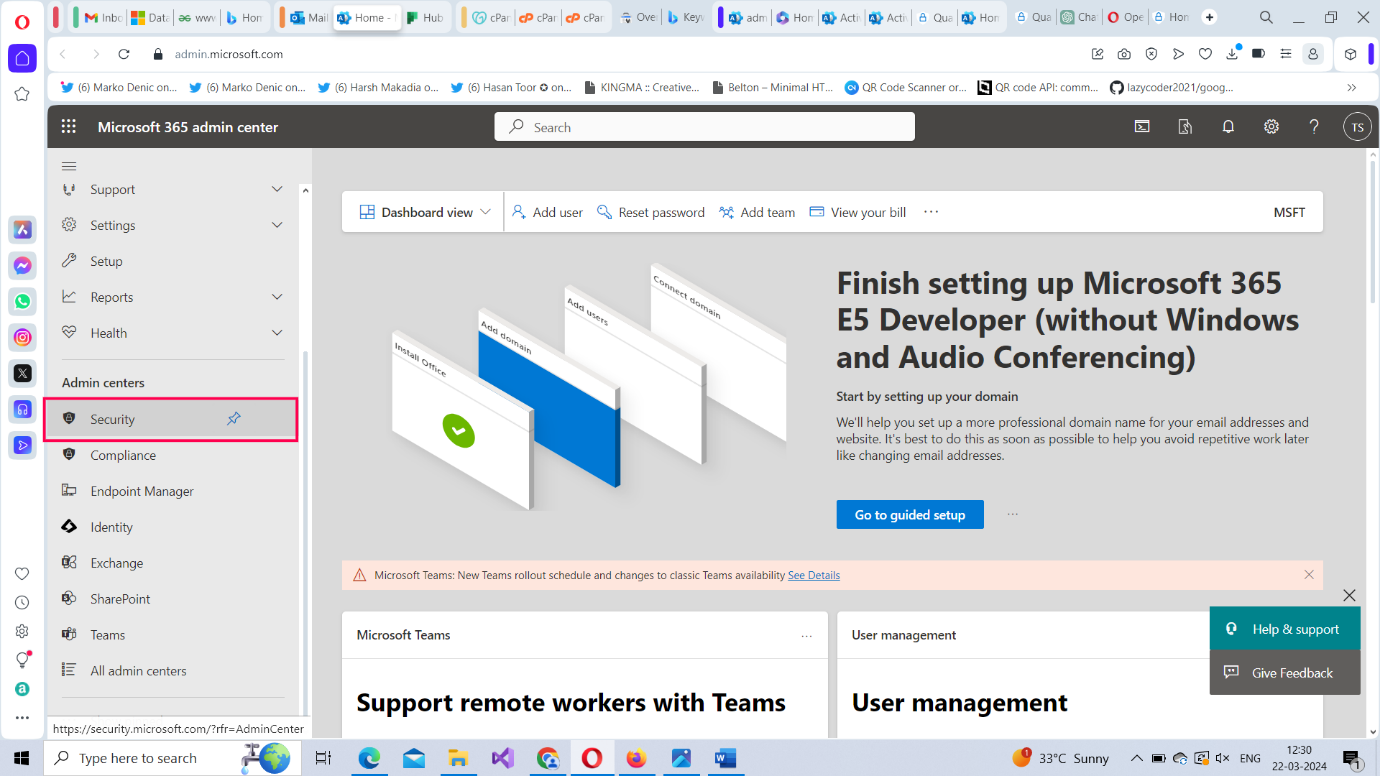Open a new browser tab with the plus button
This screenshot has height=776, width=1380.
pos(1210,17)
